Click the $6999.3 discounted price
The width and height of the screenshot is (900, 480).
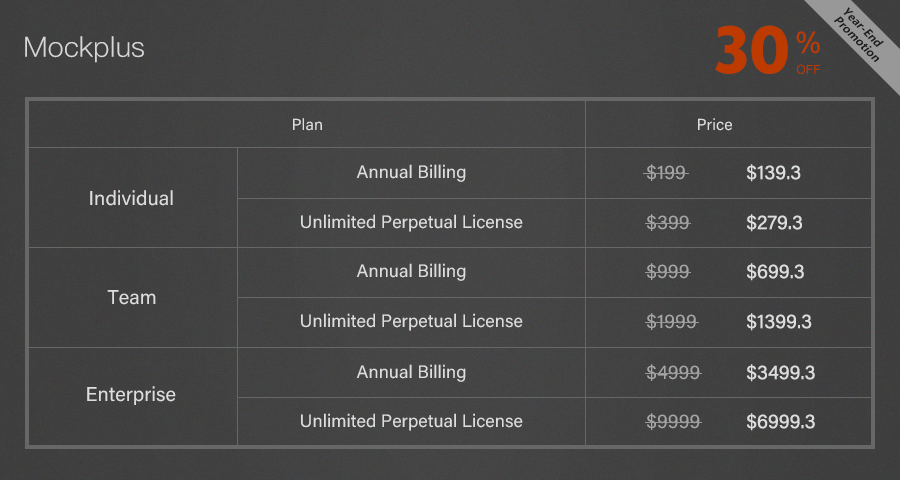click(x=781, y=422)
